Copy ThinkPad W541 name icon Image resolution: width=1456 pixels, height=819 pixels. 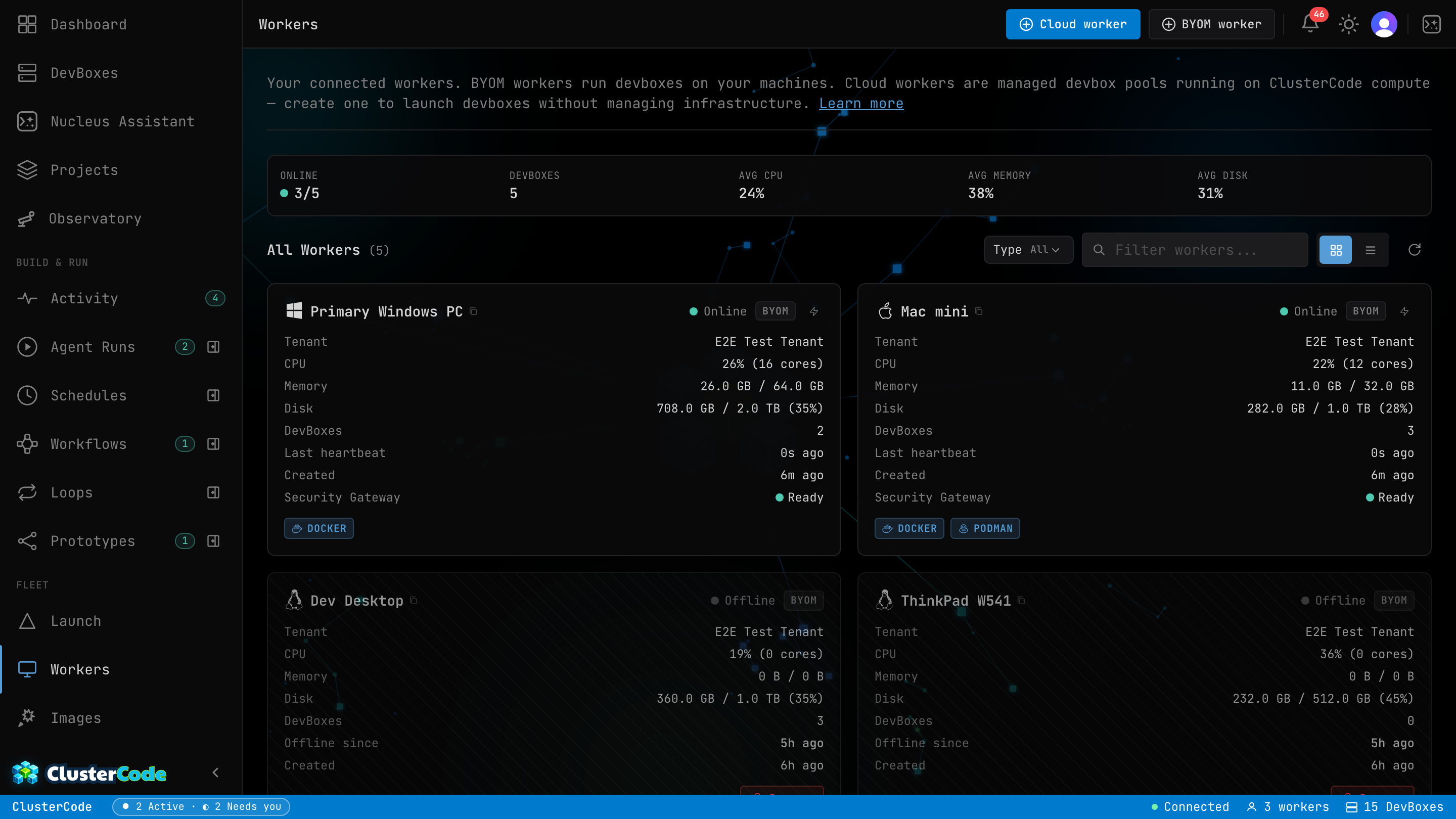1021,600
